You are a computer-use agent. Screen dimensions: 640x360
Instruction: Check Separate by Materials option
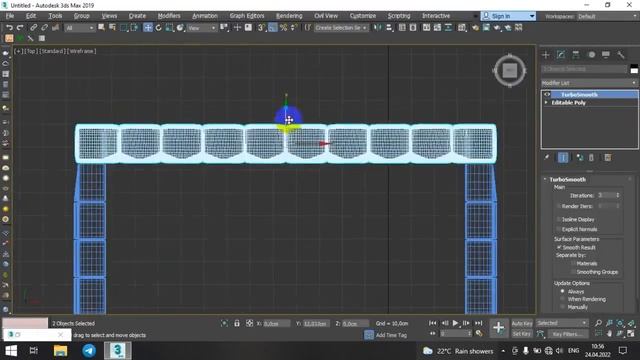573,264
